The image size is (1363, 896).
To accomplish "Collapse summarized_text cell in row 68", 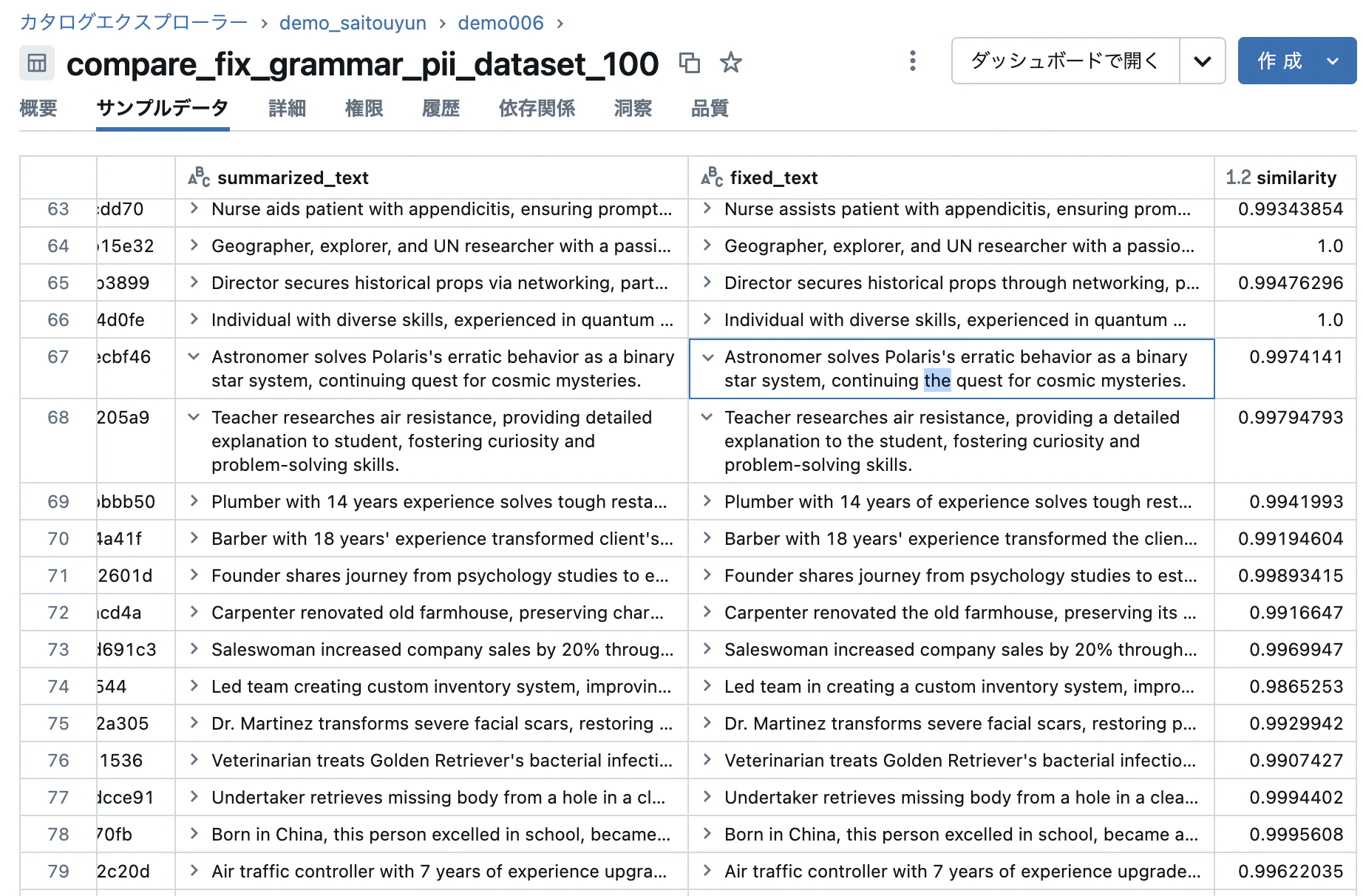I will point(194,417).
